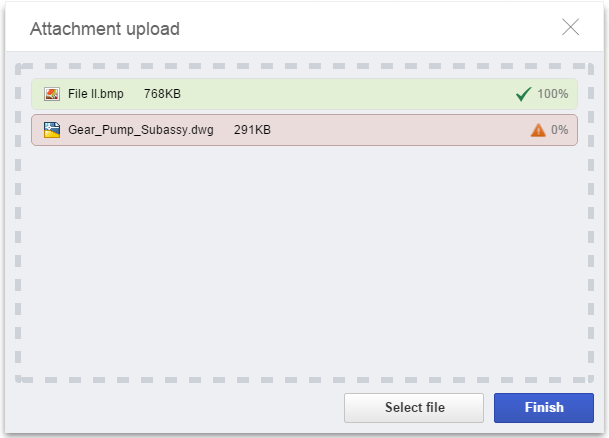Screen dimensions: 609x438
Task: Click the 100% upload progress label
Action: 553,94
